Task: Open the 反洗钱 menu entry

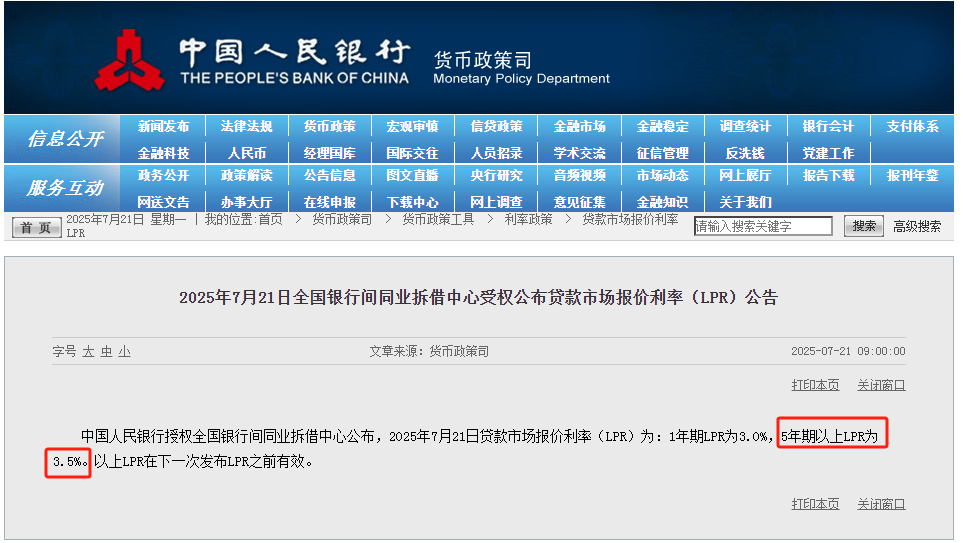Action: click(745, 153)
